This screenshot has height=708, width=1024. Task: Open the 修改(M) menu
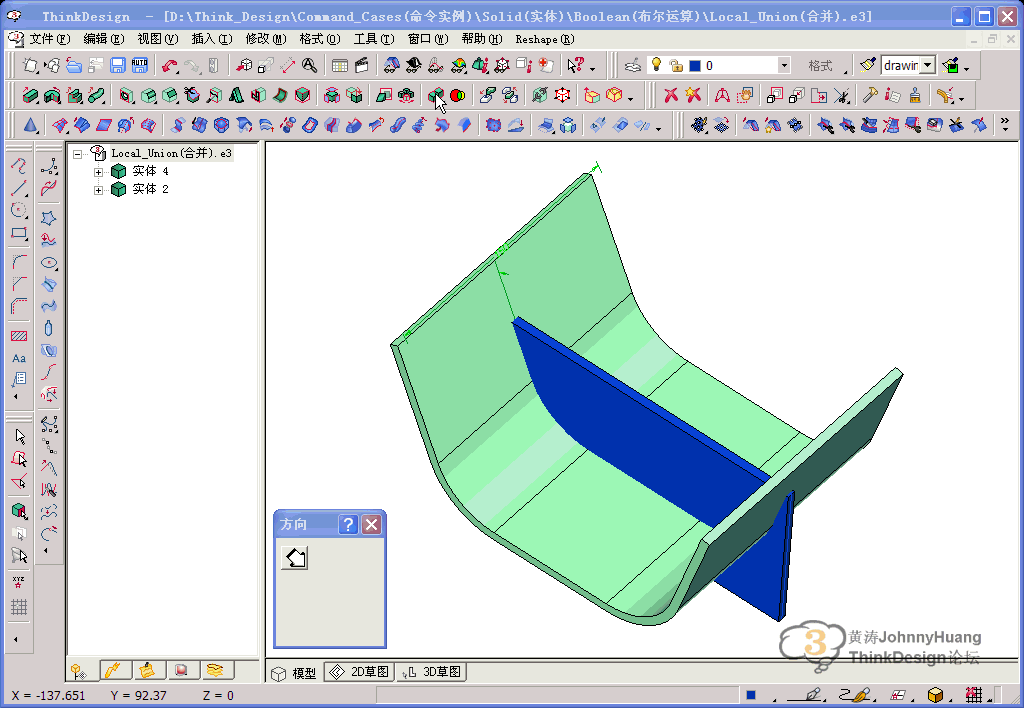click(x=266, y=39)
